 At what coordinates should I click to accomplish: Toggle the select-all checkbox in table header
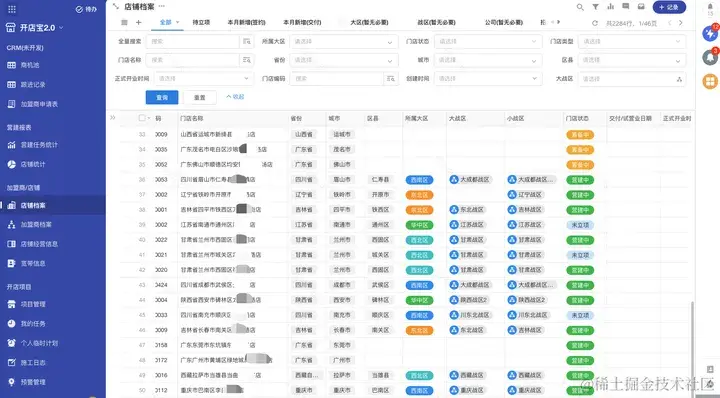[x=142, y=118]
